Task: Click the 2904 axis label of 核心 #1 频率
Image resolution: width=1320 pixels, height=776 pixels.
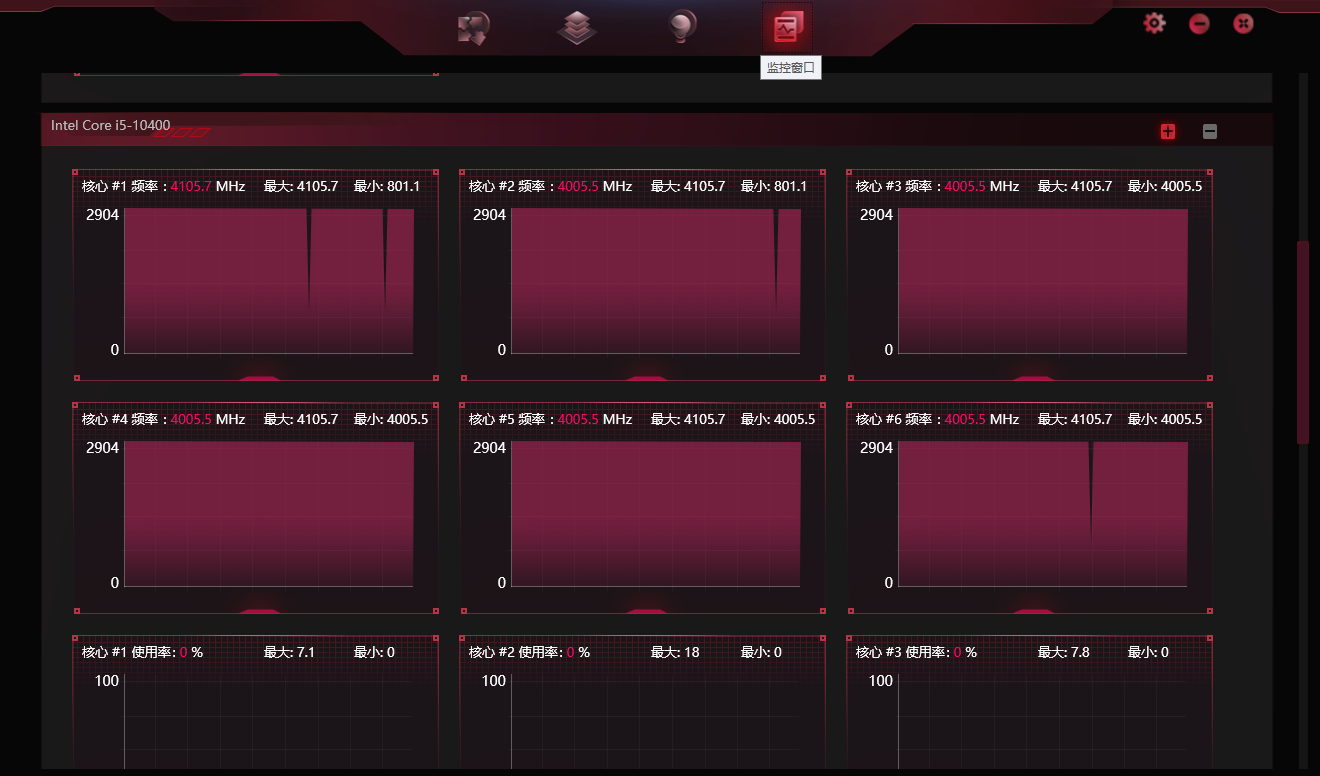Action: pos(102,215)
